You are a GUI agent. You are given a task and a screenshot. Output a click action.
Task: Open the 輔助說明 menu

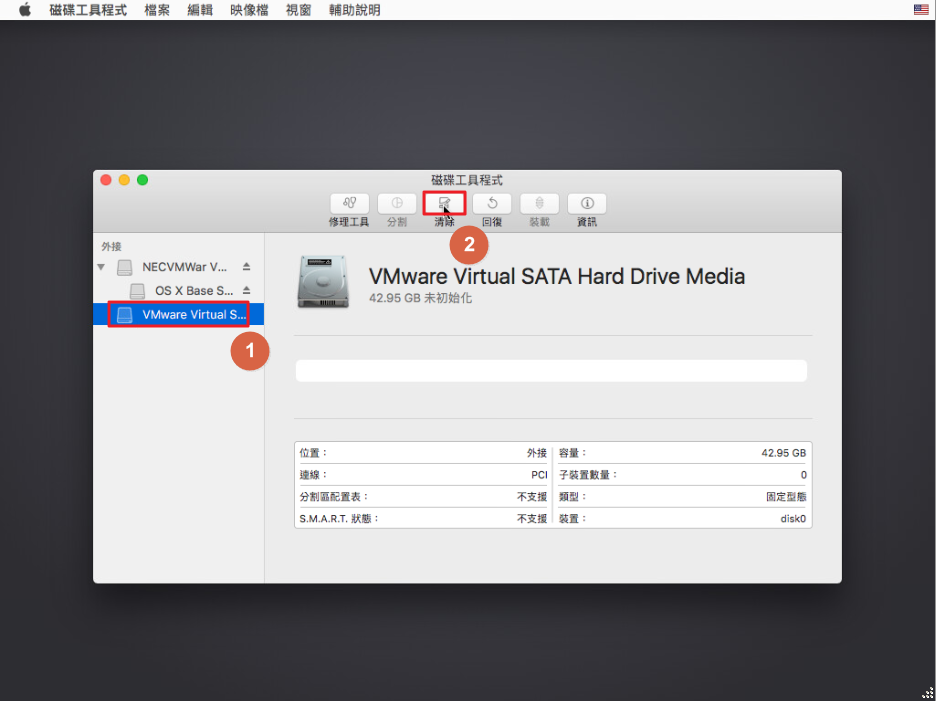tap(355, 10)
